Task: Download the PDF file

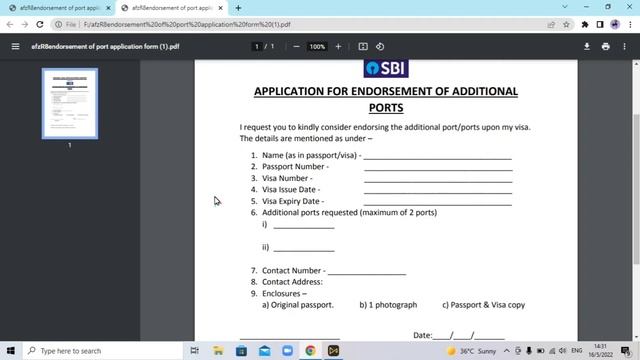Action: (587, 47)
